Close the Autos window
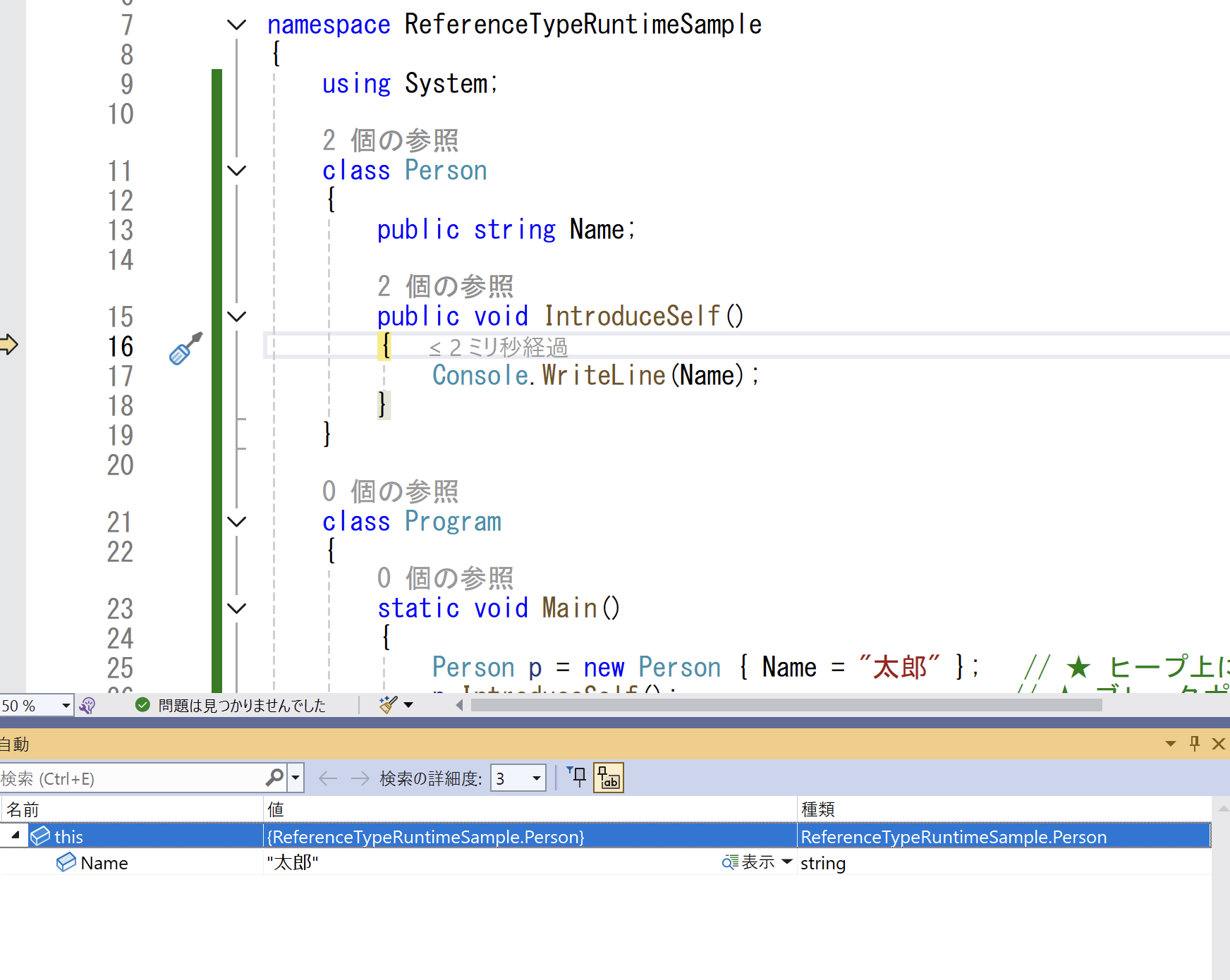This screenshot has height=980, width=1230. coord(1218,744)
